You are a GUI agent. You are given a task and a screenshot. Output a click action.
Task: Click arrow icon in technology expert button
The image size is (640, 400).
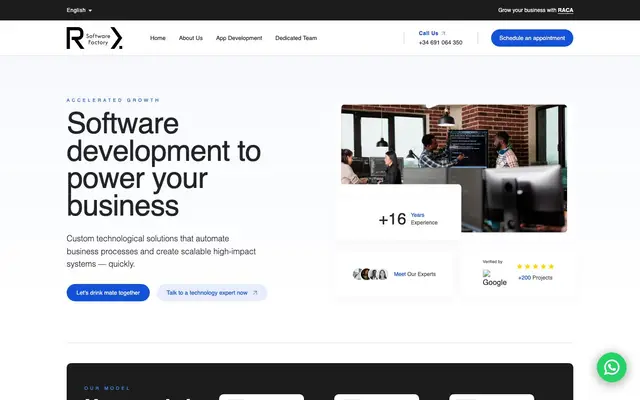(255, 293)
